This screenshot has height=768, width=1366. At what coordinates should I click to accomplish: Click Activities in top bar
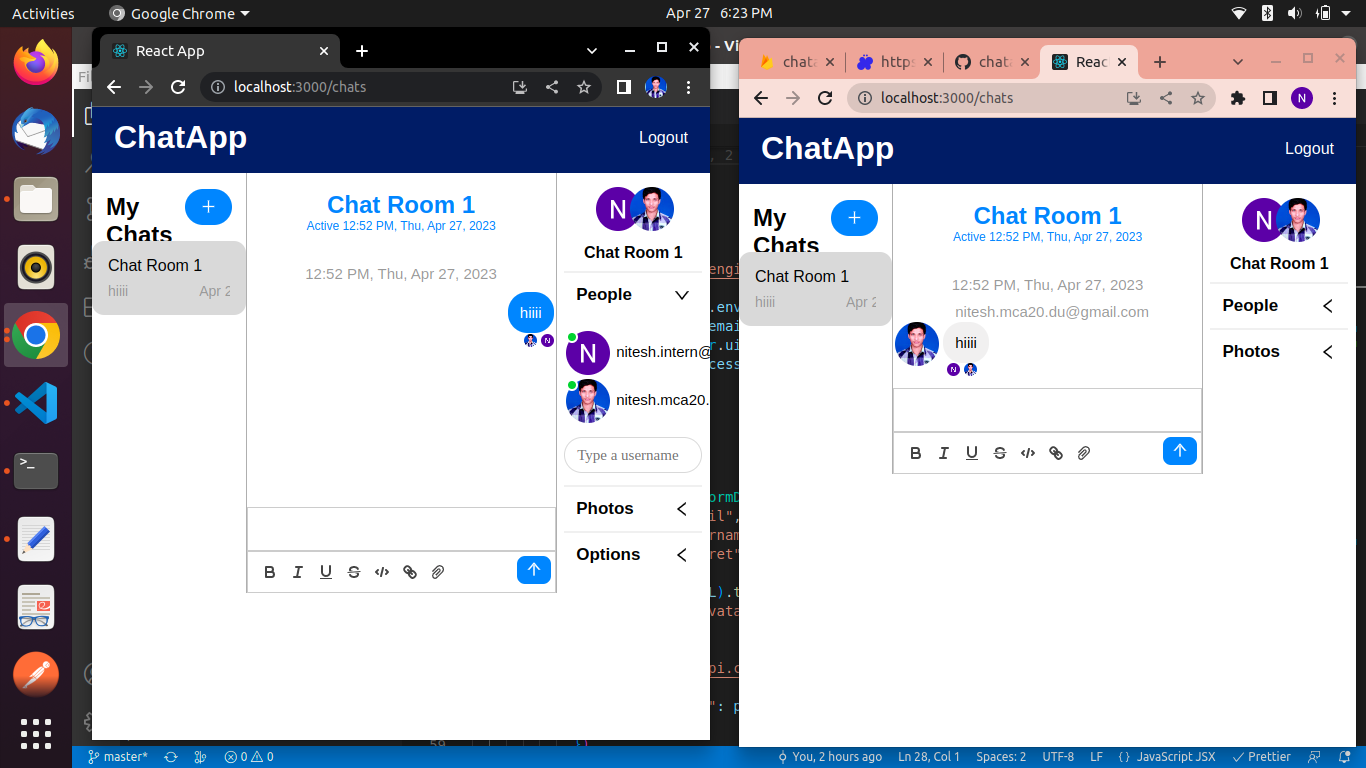(x=43, y=13)
